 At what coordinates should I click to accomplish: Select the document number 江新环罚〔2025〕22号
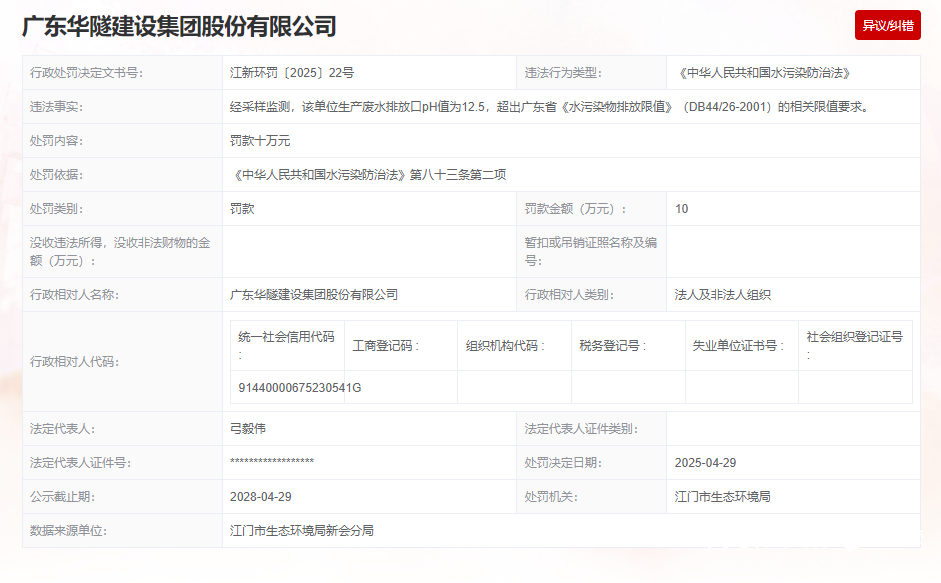tap(292, 73)
